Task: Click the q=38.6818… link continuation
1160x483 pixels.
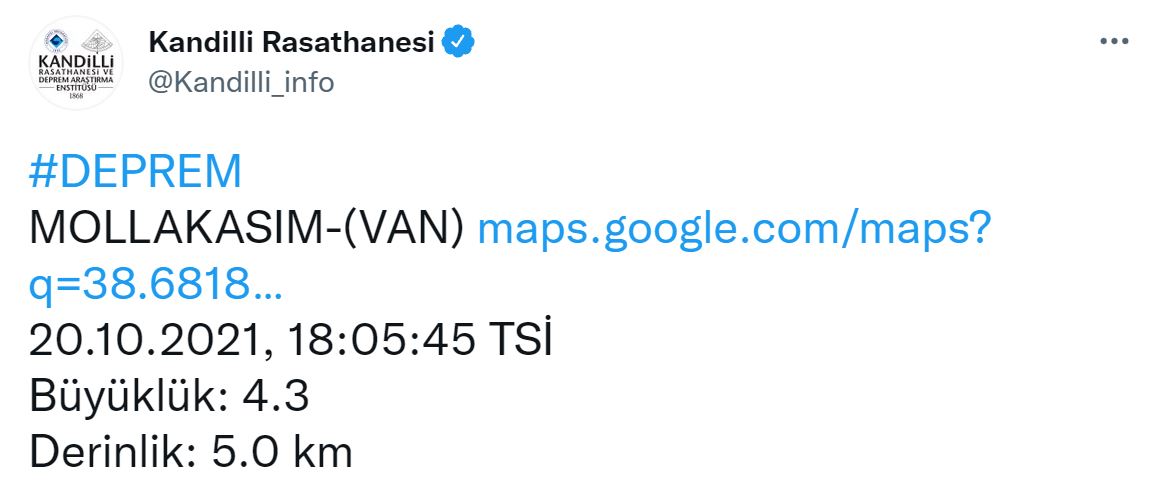Action: point(156,286)
